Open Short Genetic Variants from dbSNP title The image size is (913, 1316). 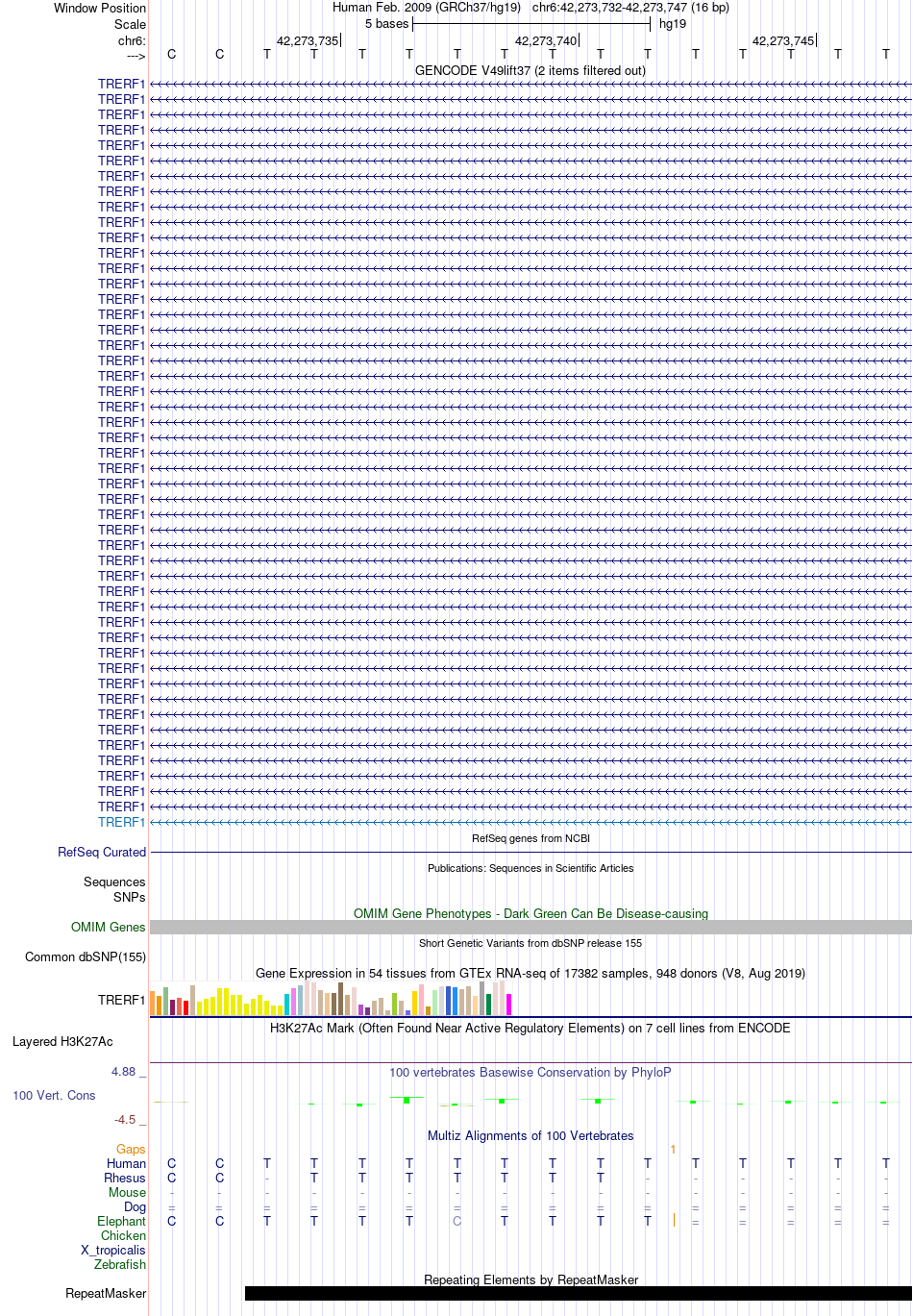531,943
